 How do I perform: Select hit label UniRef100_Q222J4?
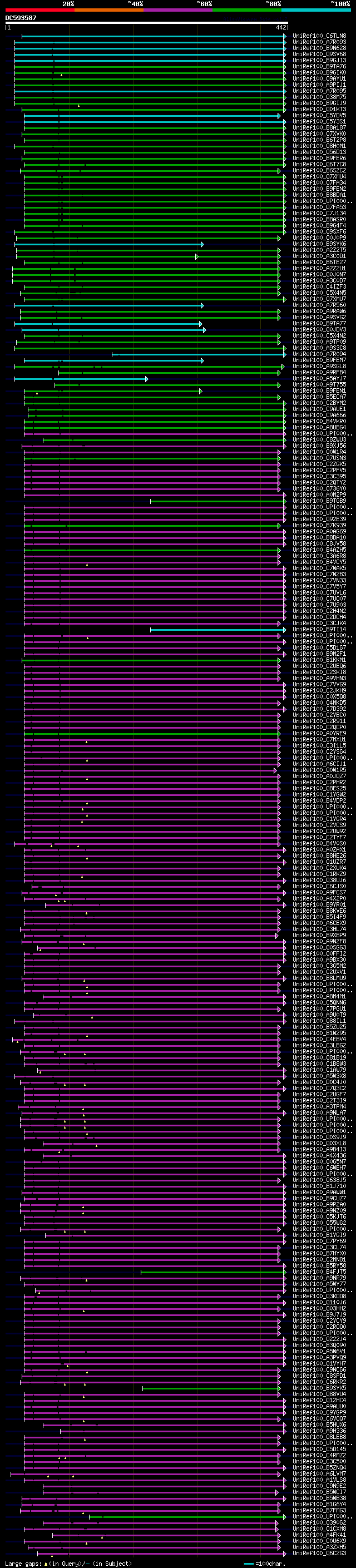pyautogui.click(x=319, y=1339)
